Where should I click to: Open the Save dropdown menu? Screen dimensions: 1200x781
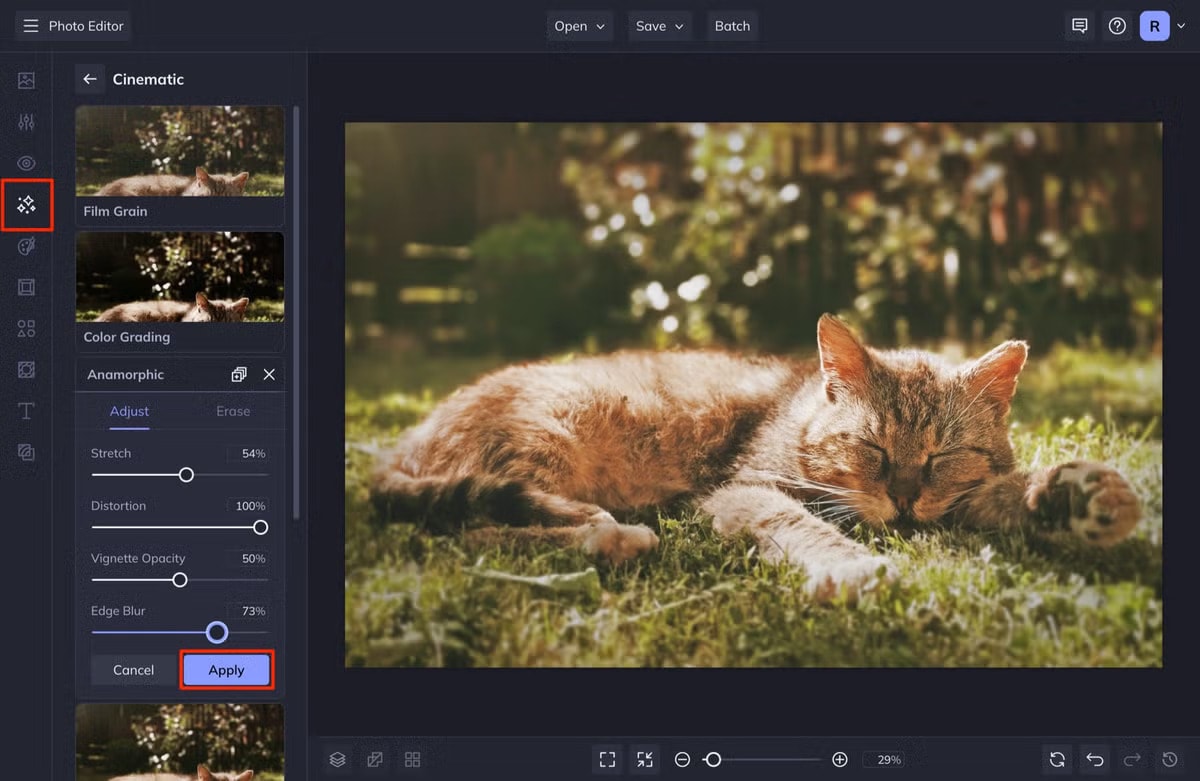click(x=660, y=26)
